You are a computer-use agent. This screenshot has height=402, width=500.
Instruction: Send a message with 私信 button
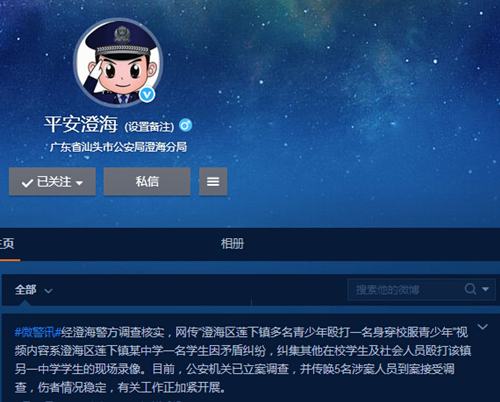(147, 181)
